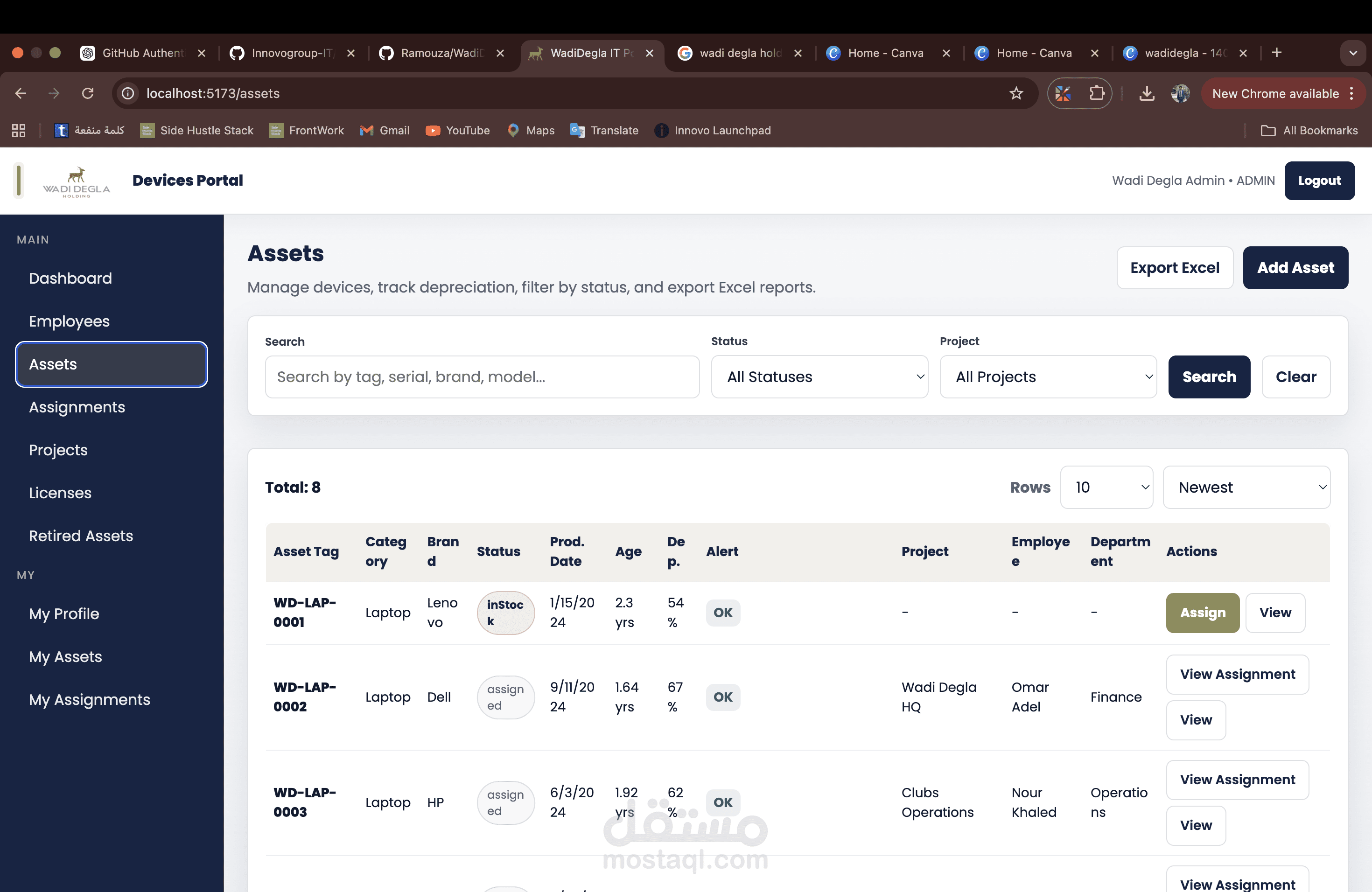This screenshot has width=1372, height=892.
Task: Open the YouTube bookmark
Action: pos(458,131)
